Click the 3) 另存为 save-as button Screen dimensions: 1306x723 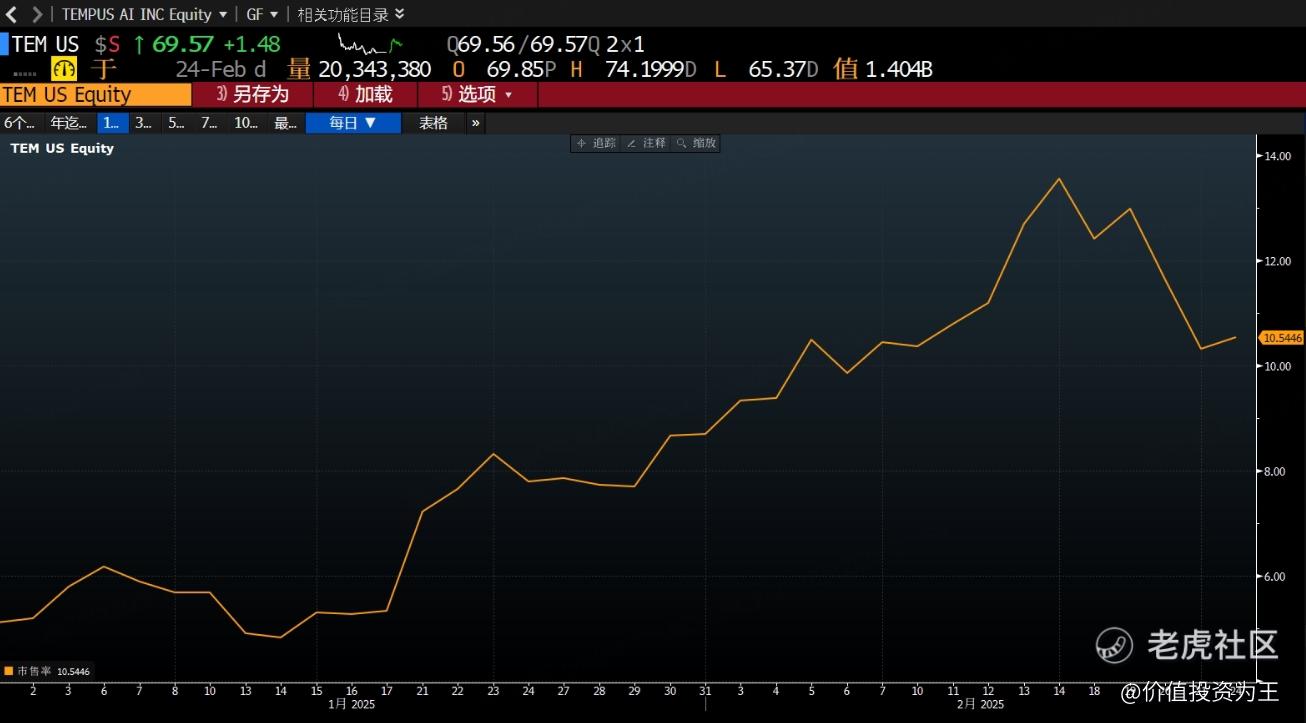pyautogui.click(x=252, y=95)
